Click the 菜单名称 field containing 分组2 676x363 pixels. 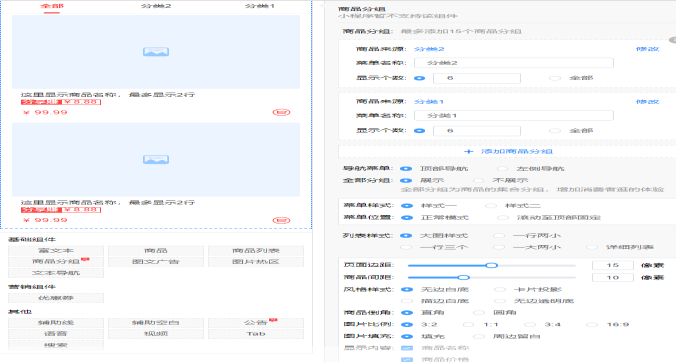513,63
